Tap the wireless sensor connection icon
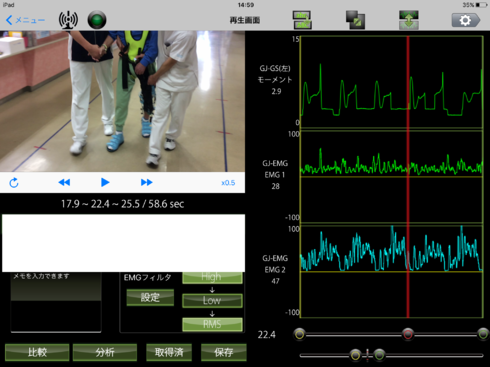490x367 pixels. [68, 20]
